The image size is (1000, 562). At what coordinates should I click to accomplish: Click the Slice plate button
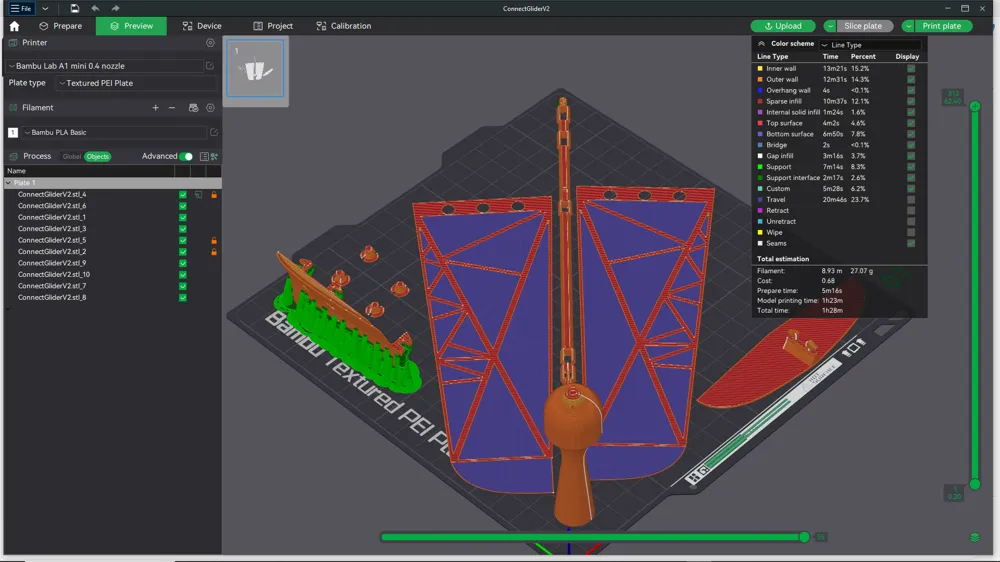pyautogui.click(x=863, y=26)
